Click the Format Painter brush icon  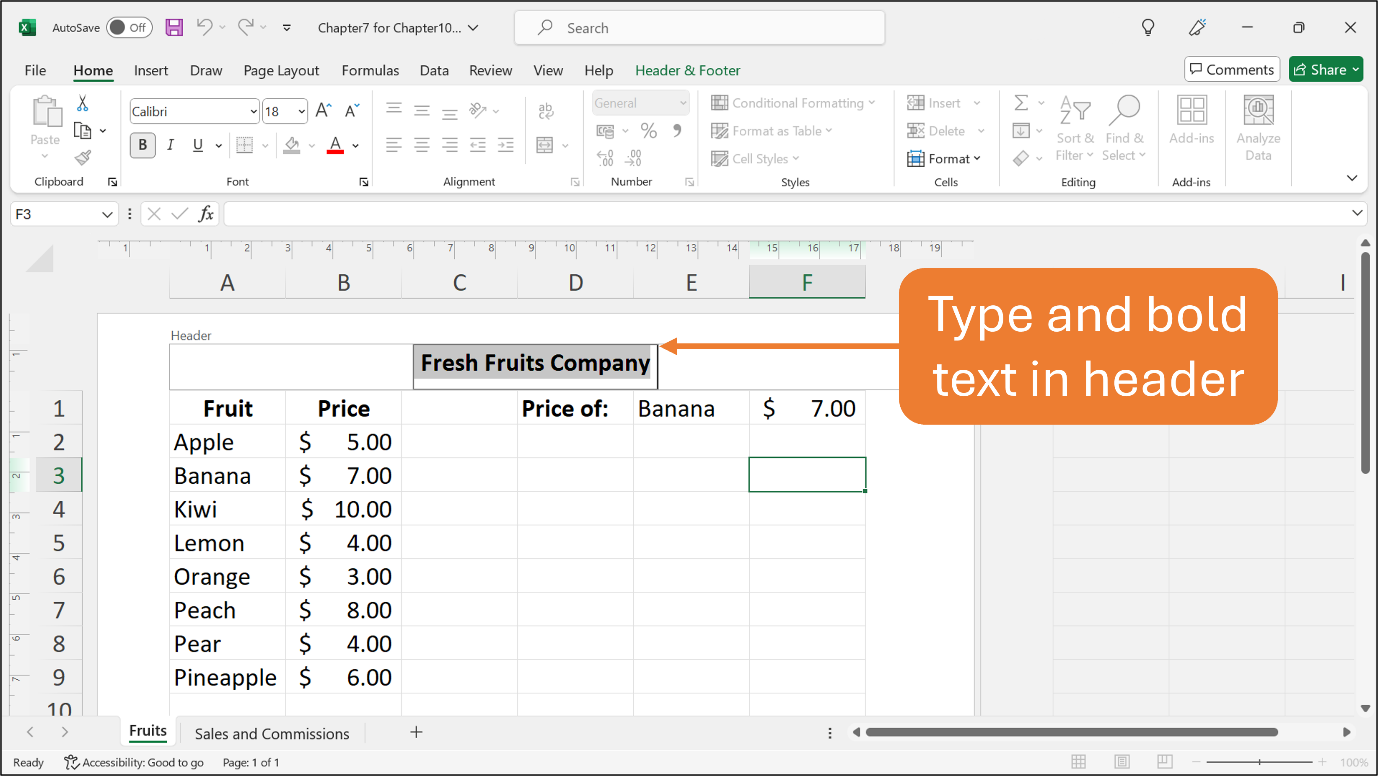coord(83,157)
